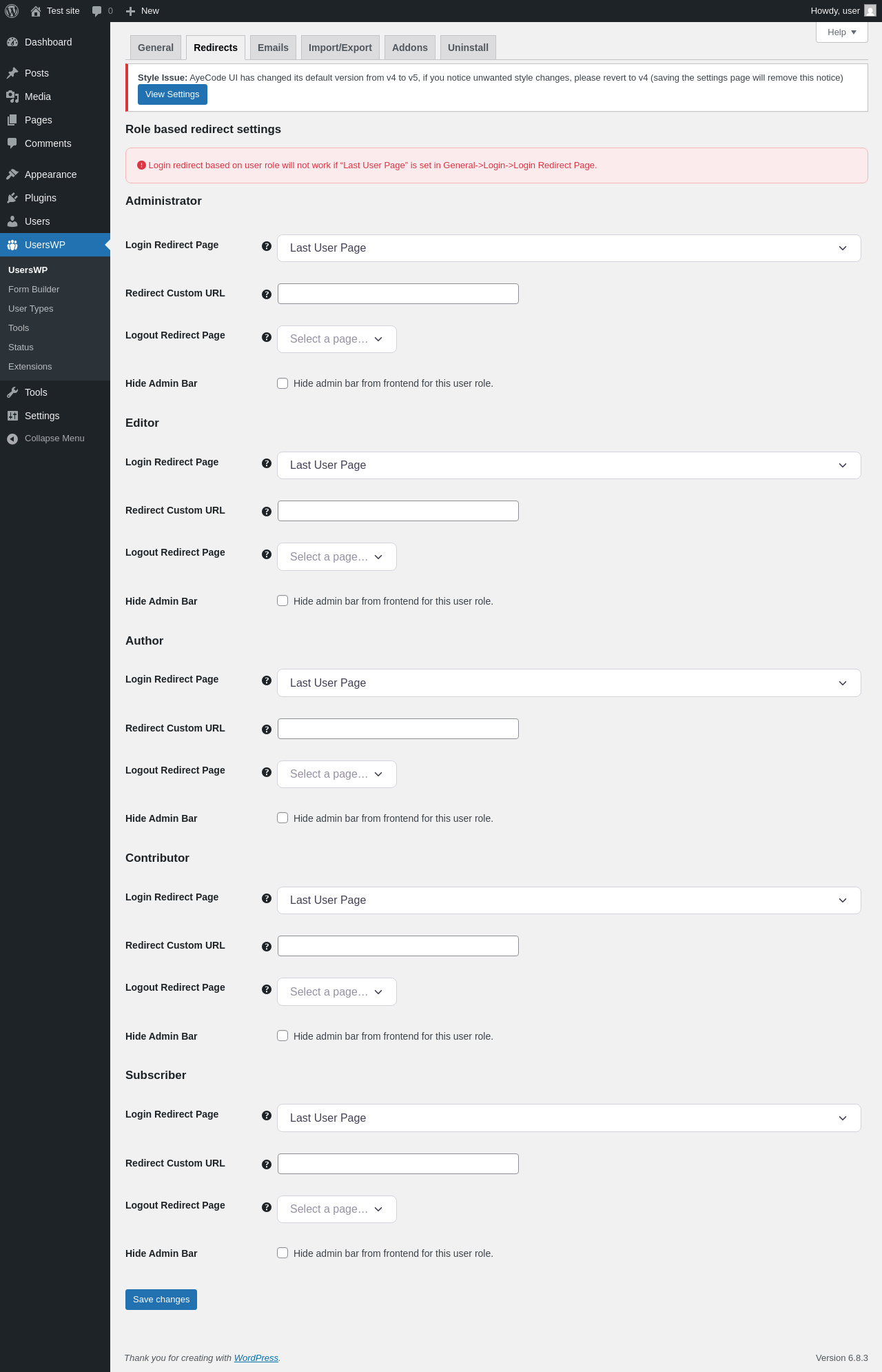Click the Test site home icon
The image size is (882, 1372).
[x=36, y=11]
